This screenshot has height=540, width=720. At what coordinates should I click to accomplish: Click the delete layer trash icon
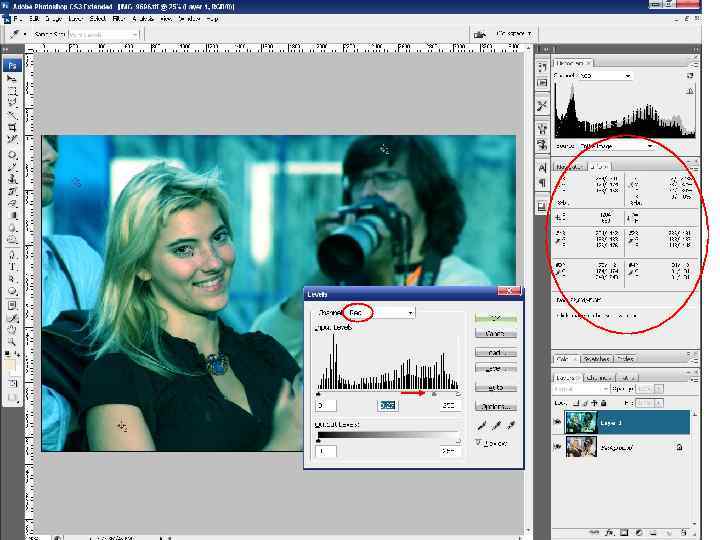(682, 532)
